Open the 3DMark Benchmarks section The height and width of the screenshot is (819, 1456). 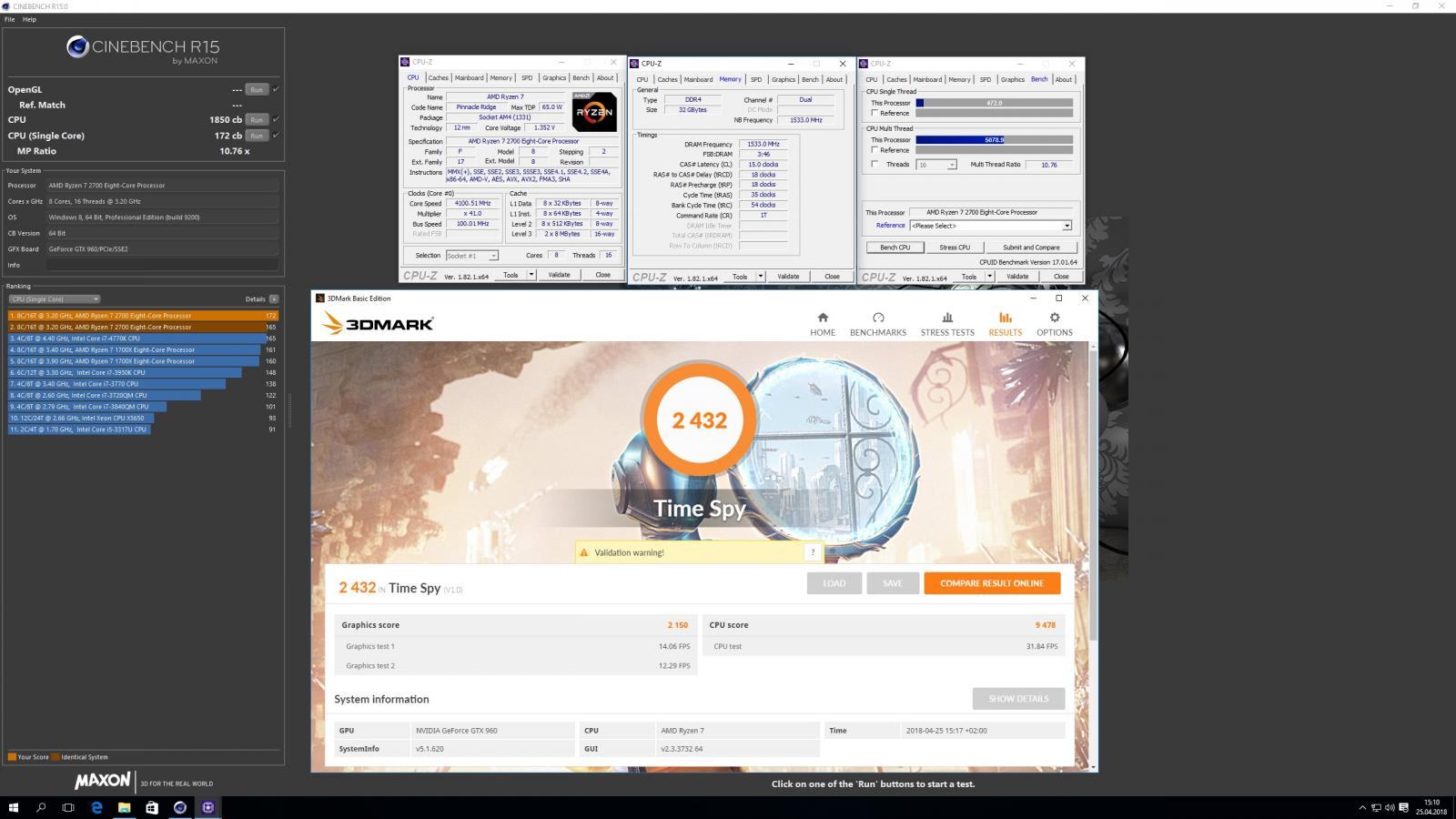coord(878,324)
